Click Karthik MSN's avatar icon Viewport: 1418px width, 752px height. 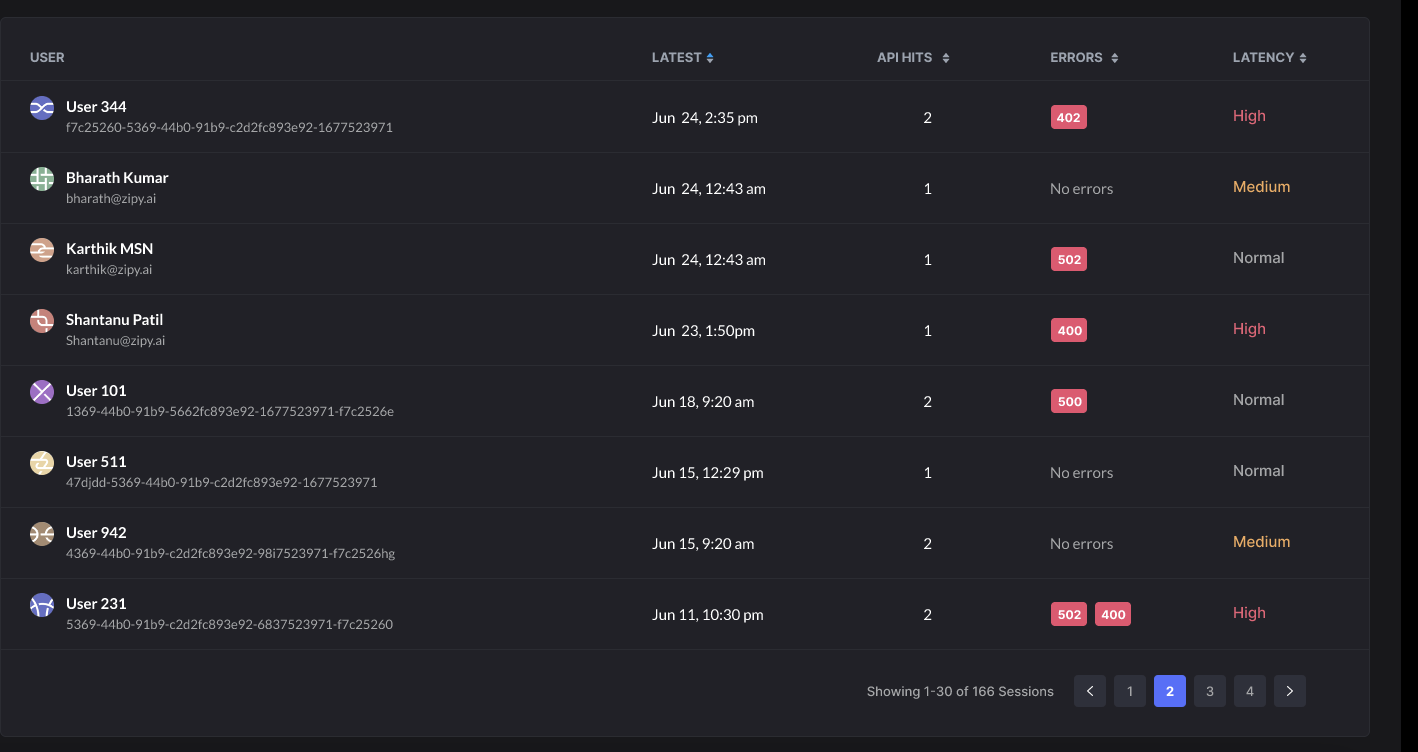click(41, 250)
